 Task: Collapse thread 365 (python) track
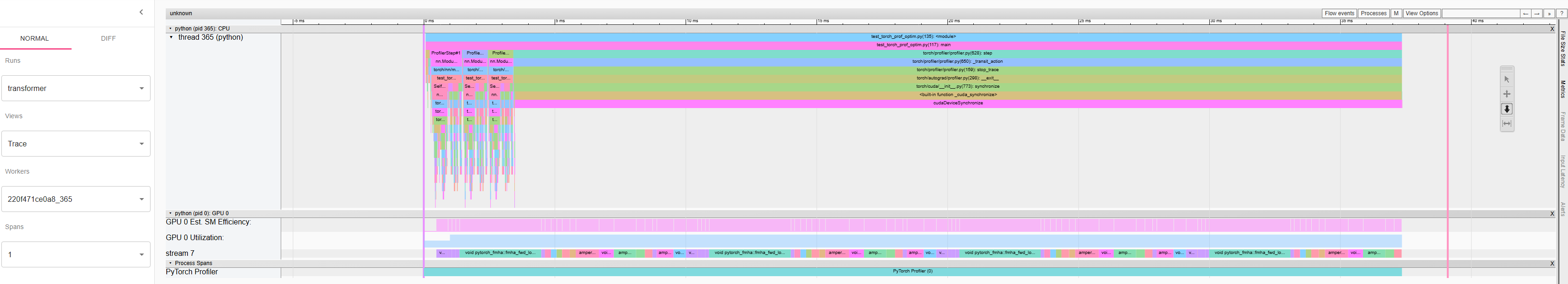point(171,37)
